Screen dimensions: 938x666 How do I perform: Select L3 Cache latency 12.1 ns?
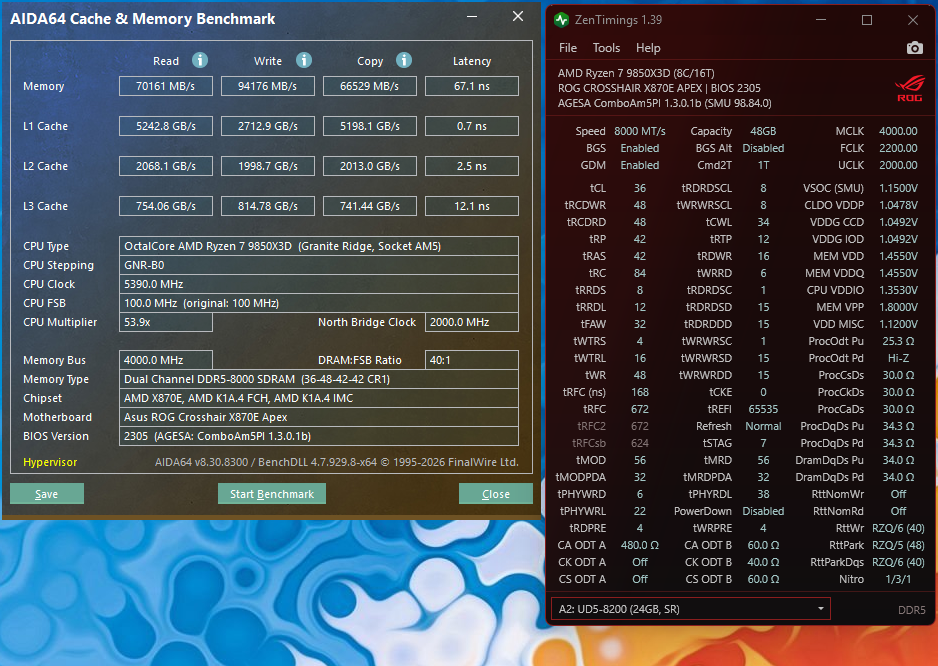click(472, 206)
